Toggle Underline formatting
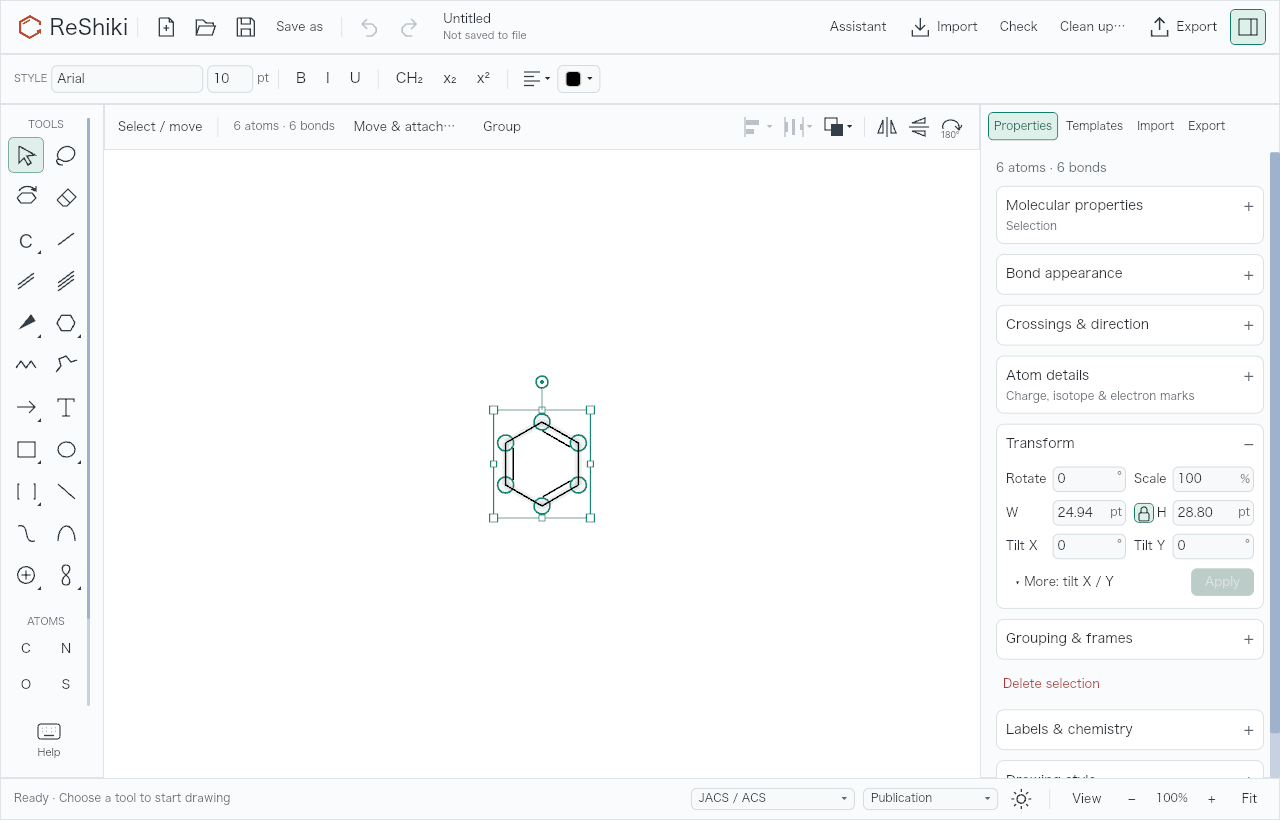The height and width of the screenshot is (820, 1280). [x=355, y=78]
